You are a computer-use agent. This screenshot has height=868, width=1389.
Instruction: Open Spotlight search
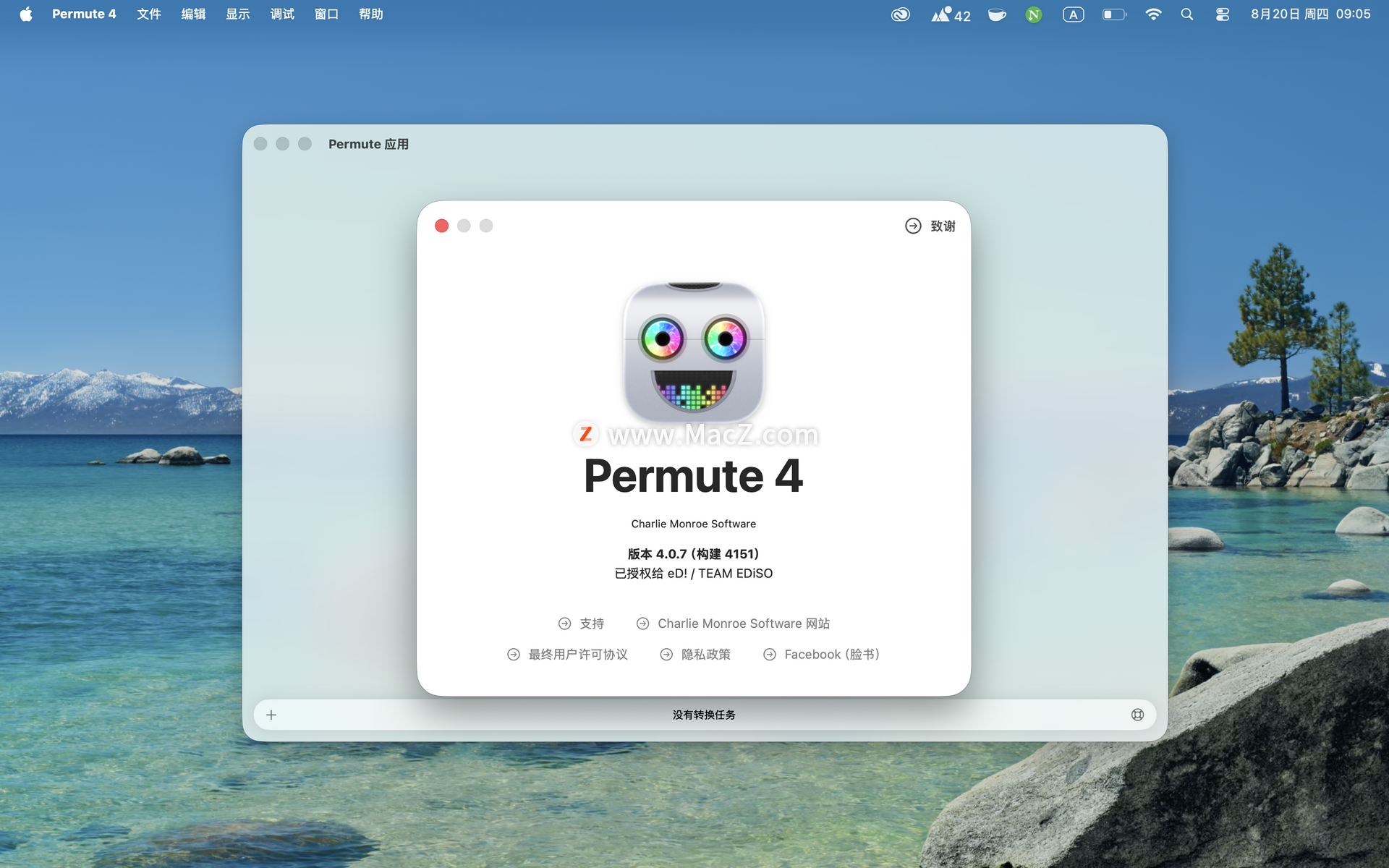click(1187, 14)
